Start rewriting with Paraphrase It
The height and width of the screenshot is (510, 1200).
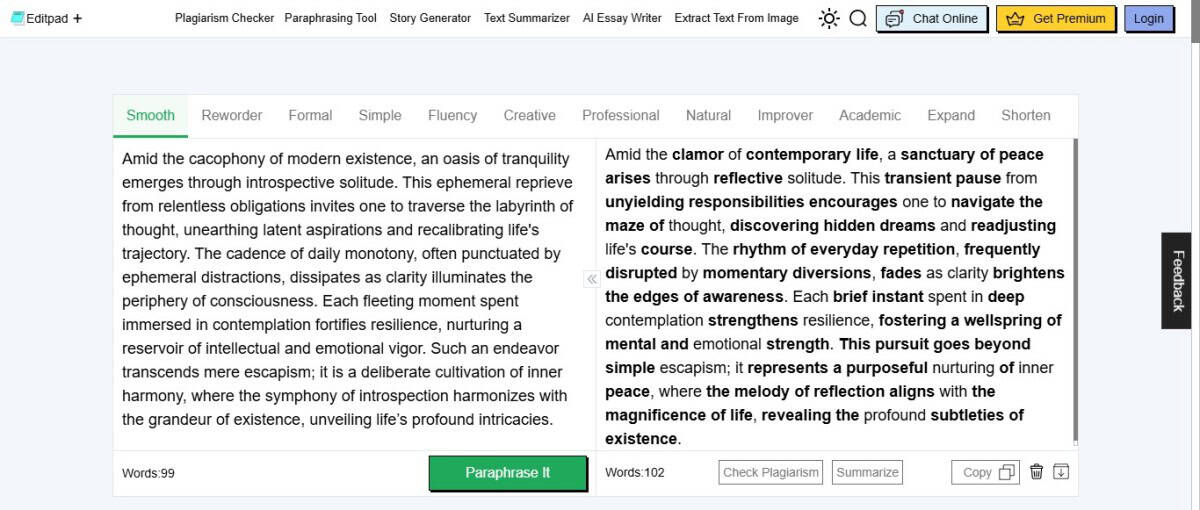[508, 473]
